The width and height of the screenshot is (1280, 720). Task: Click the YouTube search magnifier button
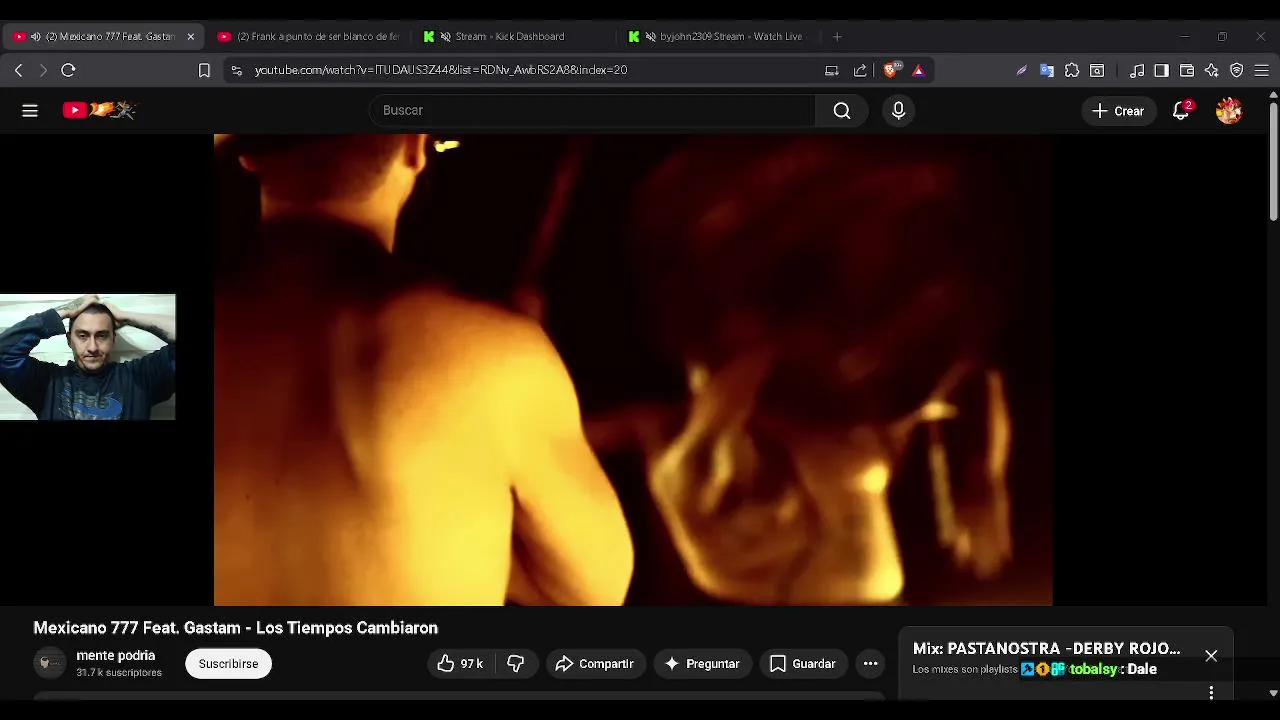842,111
